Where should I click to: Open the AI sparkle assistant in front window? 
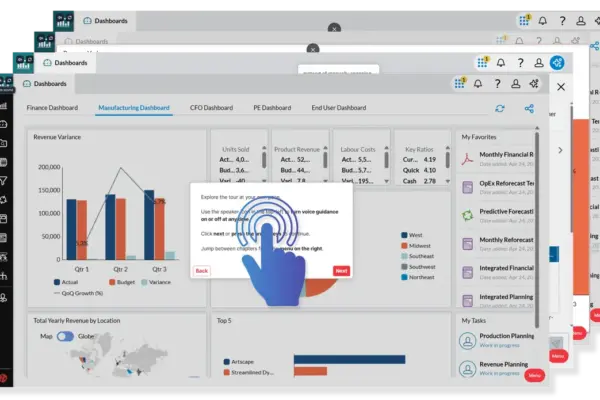pos(534,83)
